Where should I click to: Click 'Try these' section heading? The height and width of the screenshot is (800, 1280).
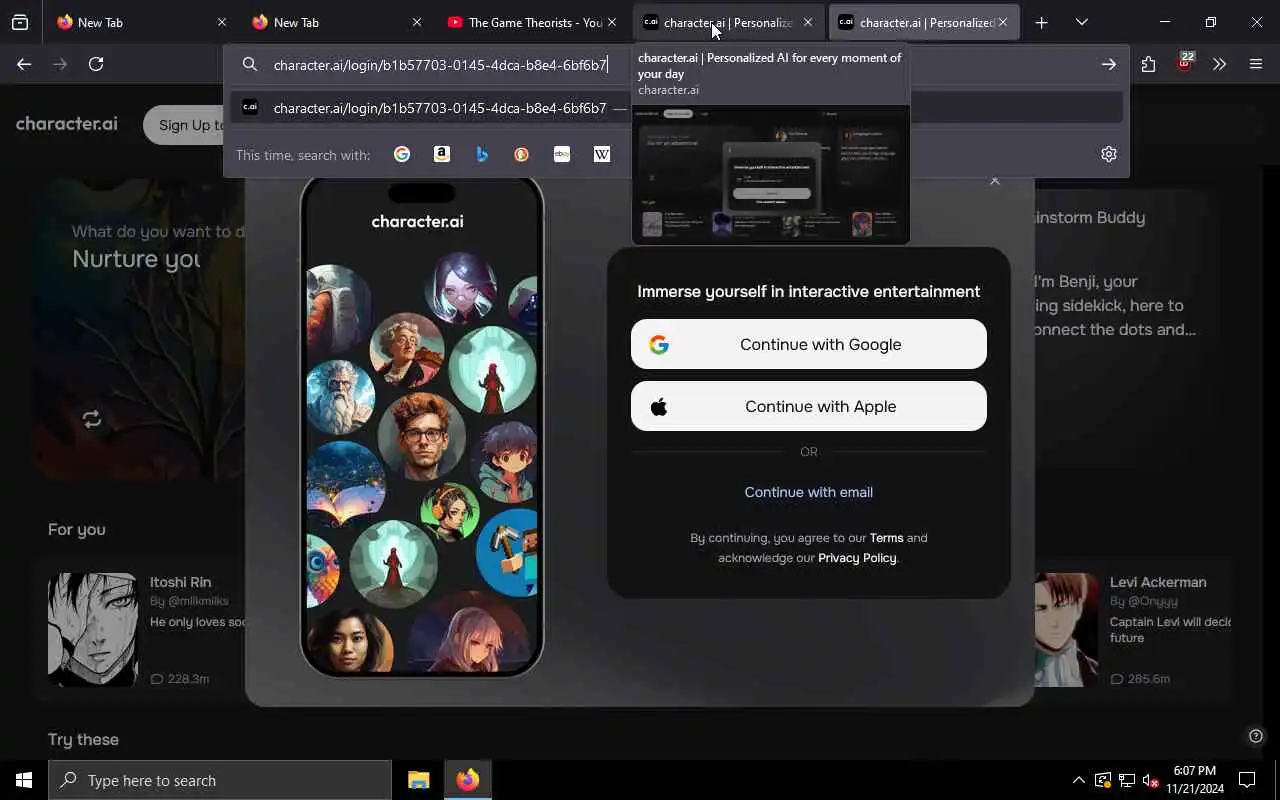click(83, 739)
